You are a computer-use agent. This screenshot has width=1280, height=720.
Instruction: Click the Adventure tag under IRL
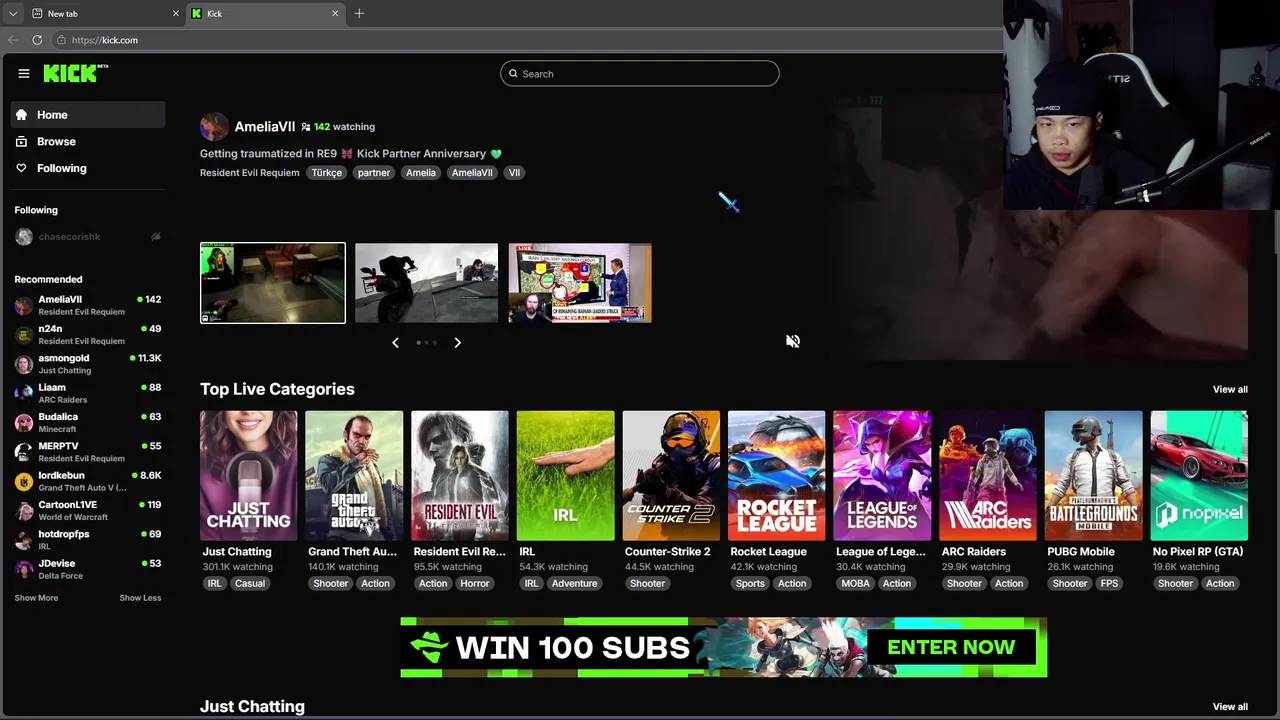pyautogui.click(x=574, y=584)
